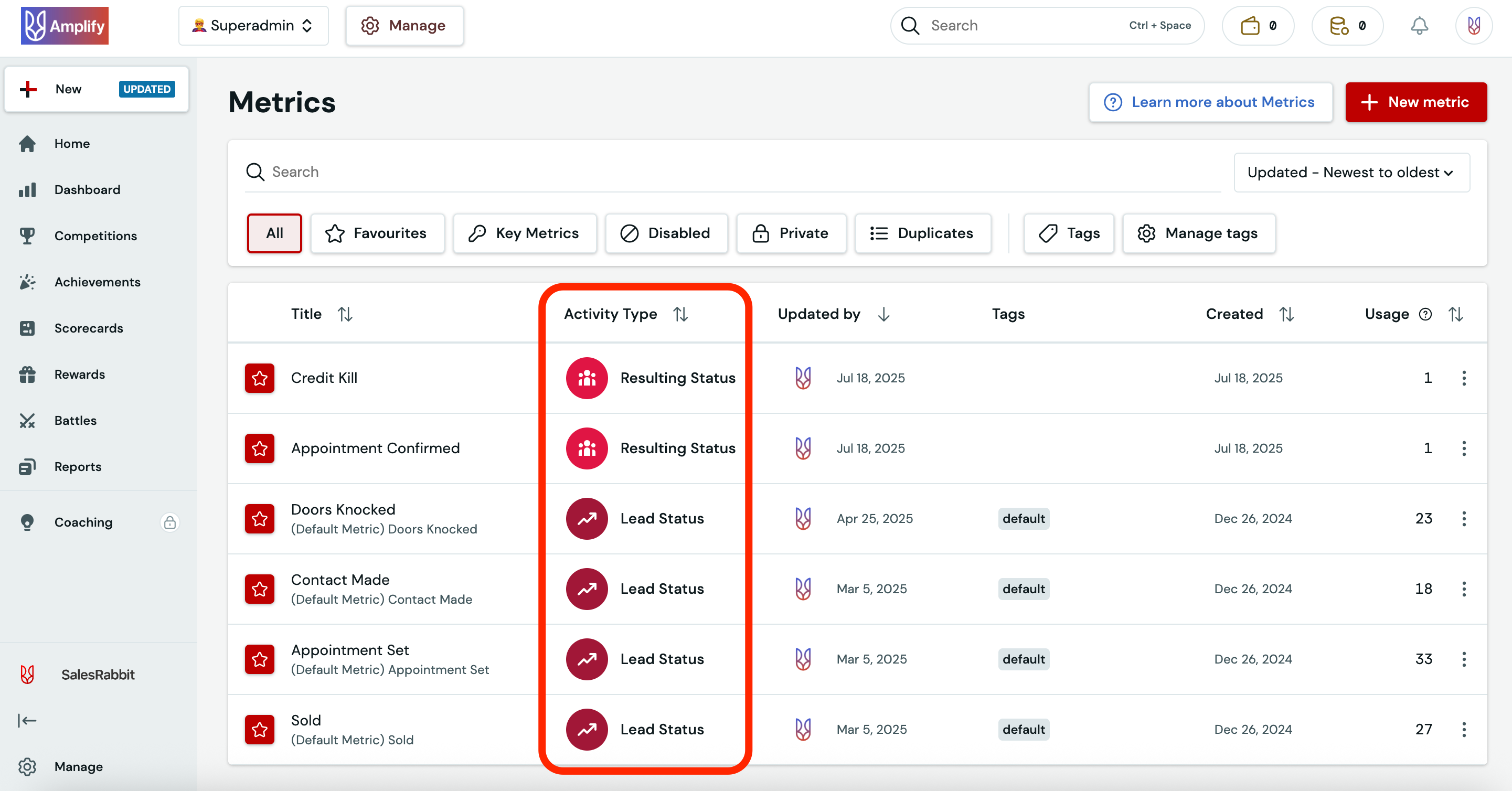Open Manage tags
Screen dimensions: 1512x791
pos(1199,233)
